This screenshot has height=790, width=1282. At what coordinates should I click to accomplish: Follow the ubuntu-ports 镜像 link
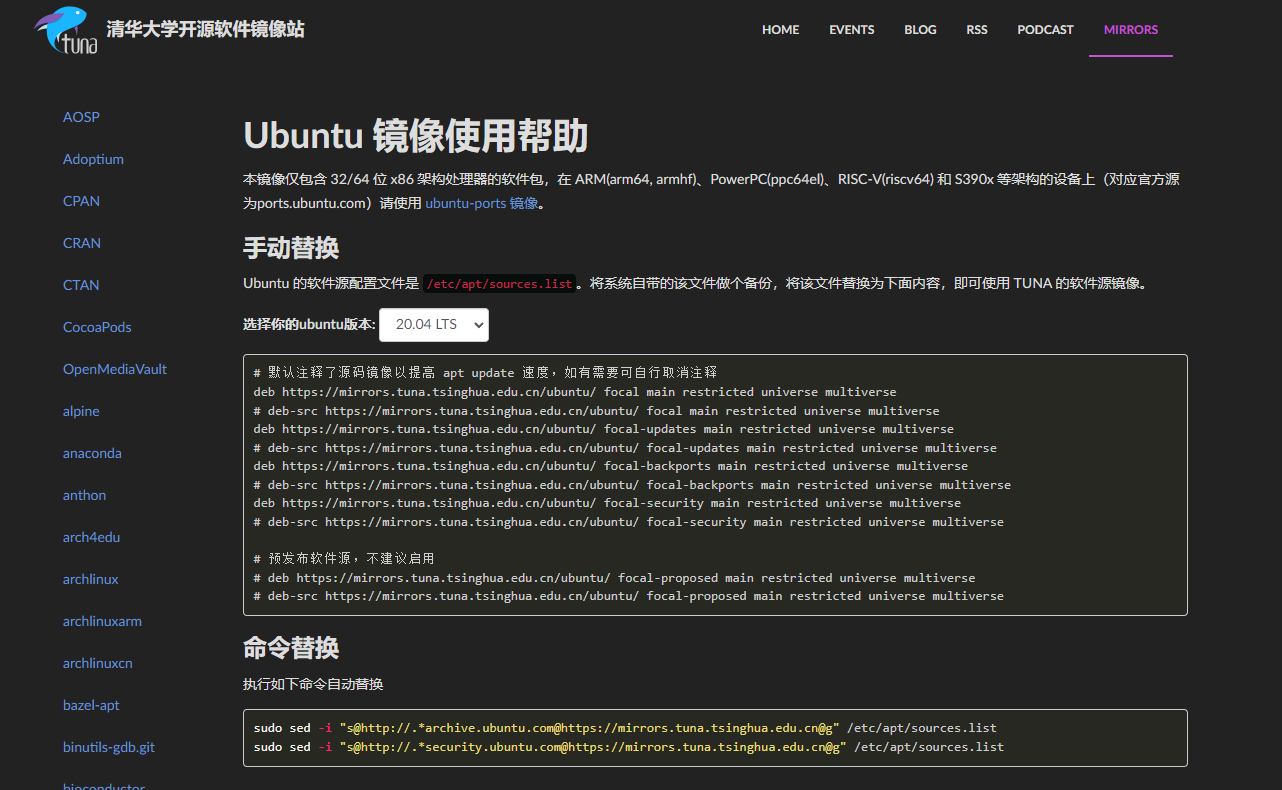(x=482, y=203)
